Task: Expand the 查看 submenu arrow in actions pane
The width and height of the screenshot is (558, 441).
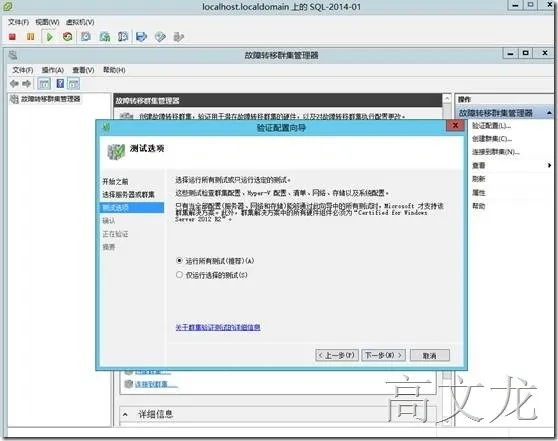Action: coord(549,165)
